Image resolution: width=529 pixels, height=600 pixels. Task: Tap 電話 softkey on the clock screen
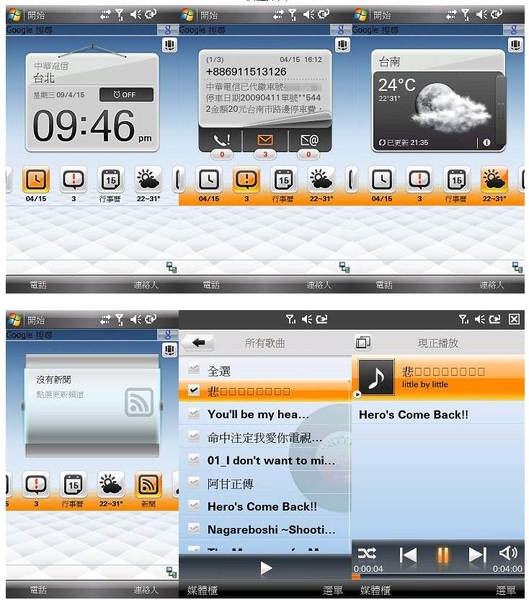pyautogui.click(x=38, y=285)
